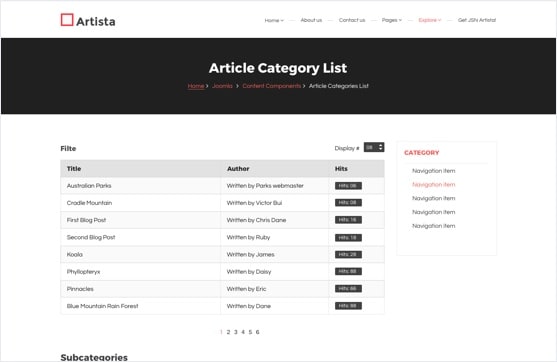The image size is (557, 362).
Task: Click 'Written by Victor Bui' text
Action: click(x=254, y=203)
